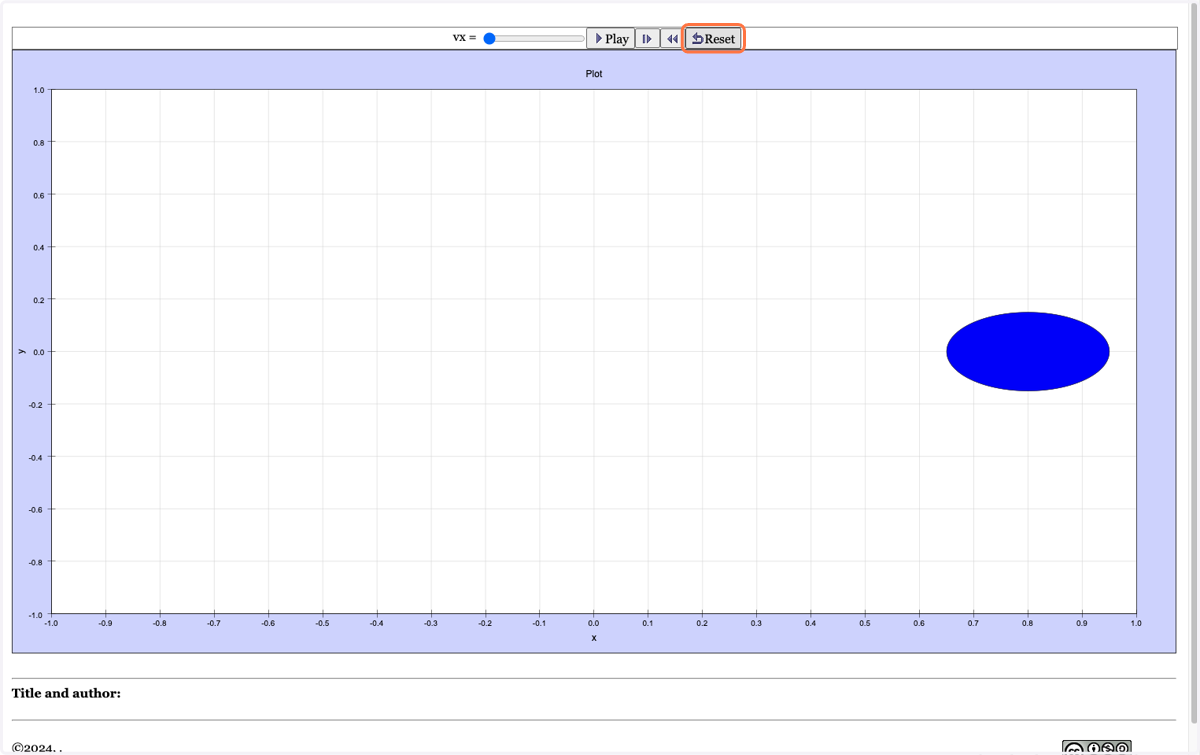Click x-axis tick label 0.5

tap(865, 623)
